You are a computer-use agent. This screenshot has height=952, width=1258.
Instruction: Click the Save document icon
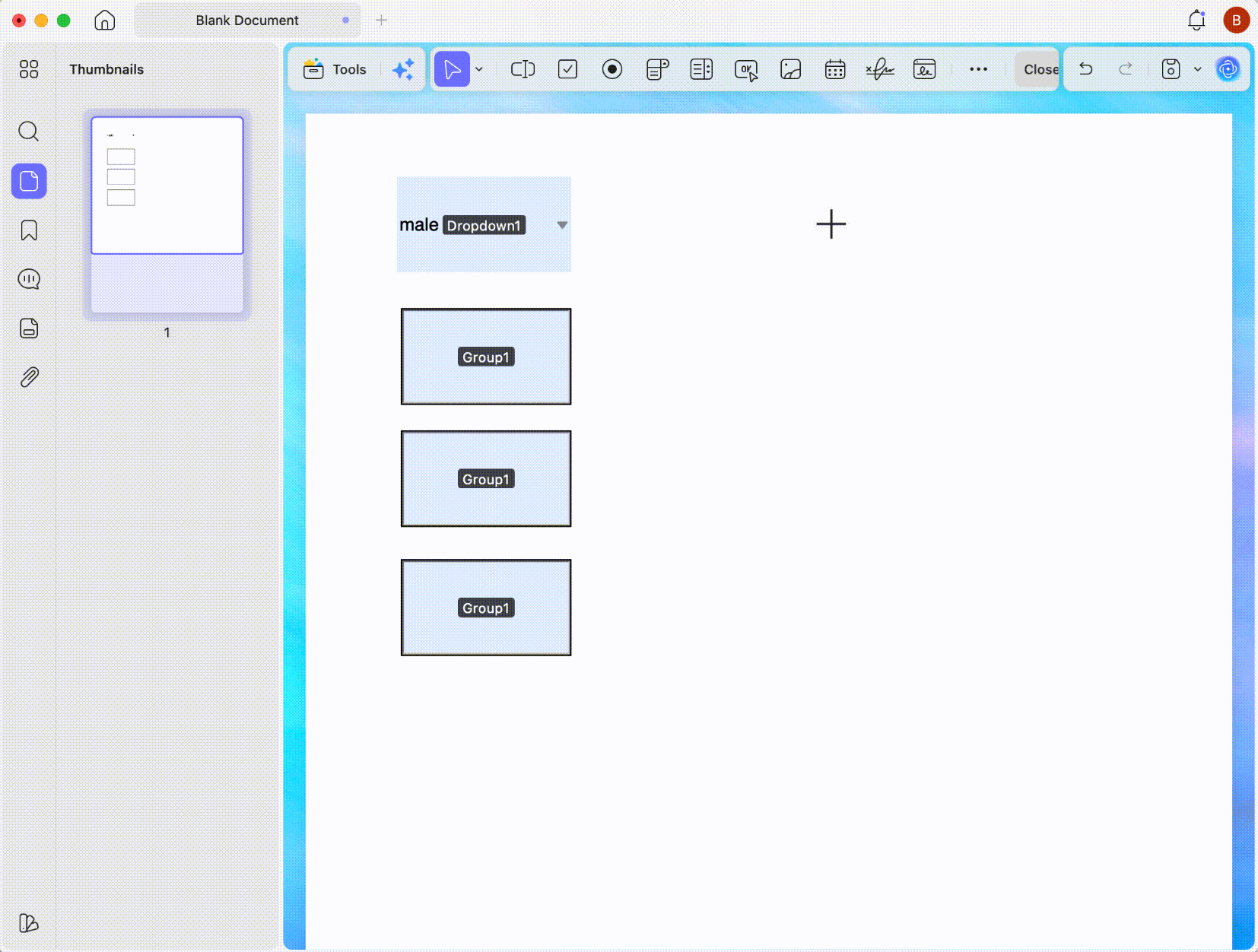point(1171,69)
